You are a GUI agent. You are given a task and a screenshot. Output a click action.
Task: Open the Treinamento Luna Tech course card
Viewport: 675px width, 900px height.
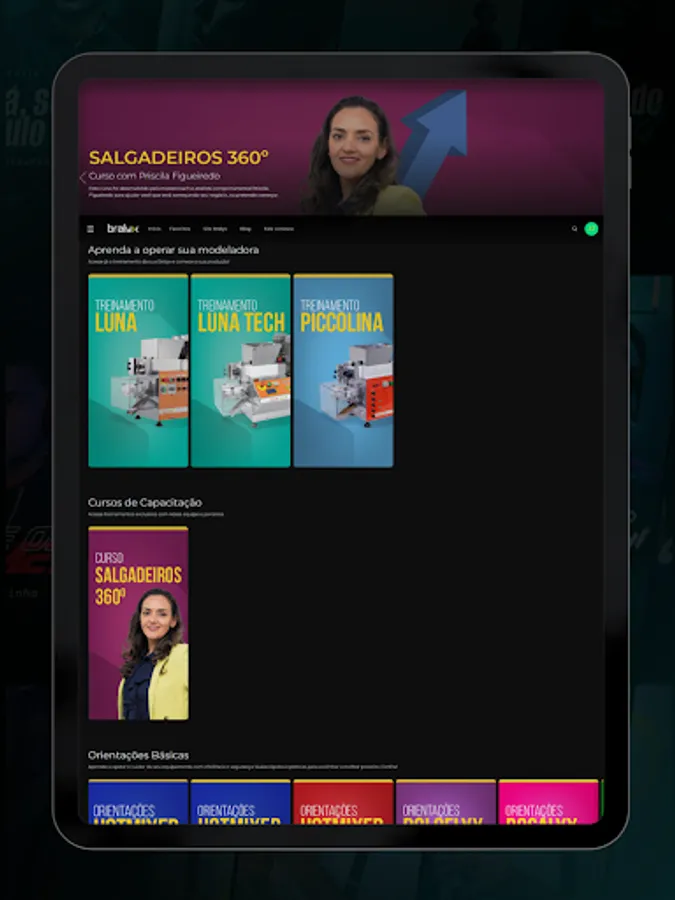[x=240, y=371]
